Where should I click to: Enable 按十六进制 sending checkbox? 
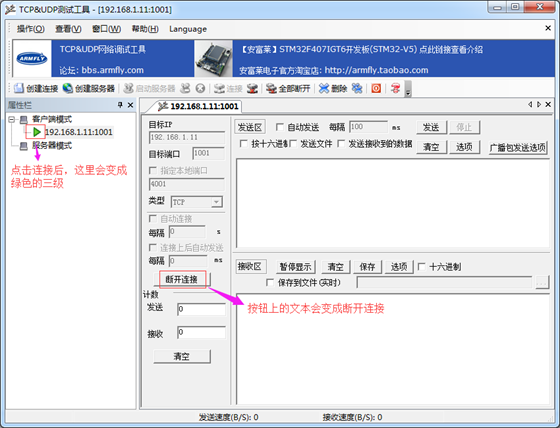[244, 144]
